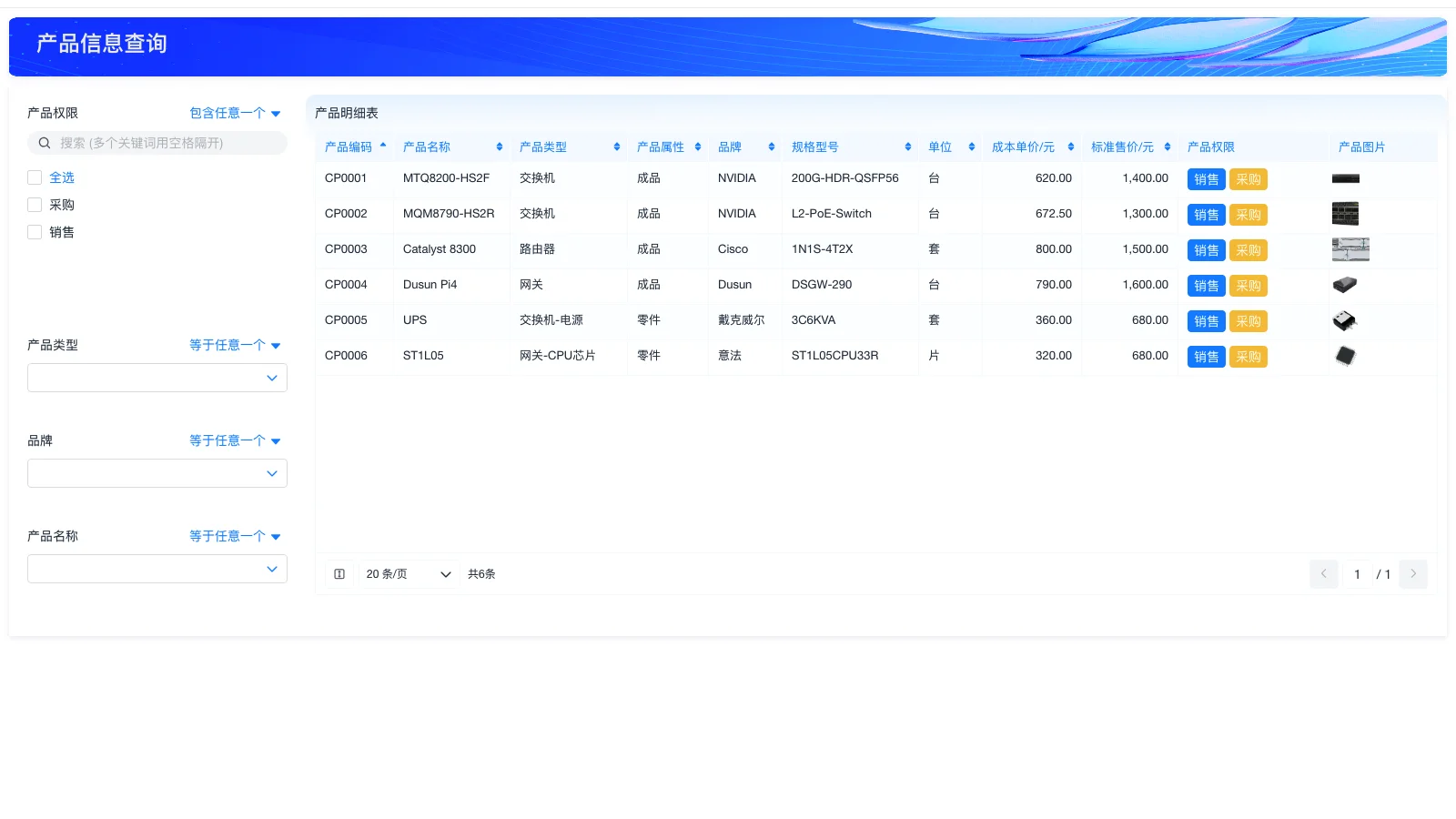Screen dimensions: 1456x819
Task: Click 采购 button on CP0006 row
Action: pos(1249,356)
